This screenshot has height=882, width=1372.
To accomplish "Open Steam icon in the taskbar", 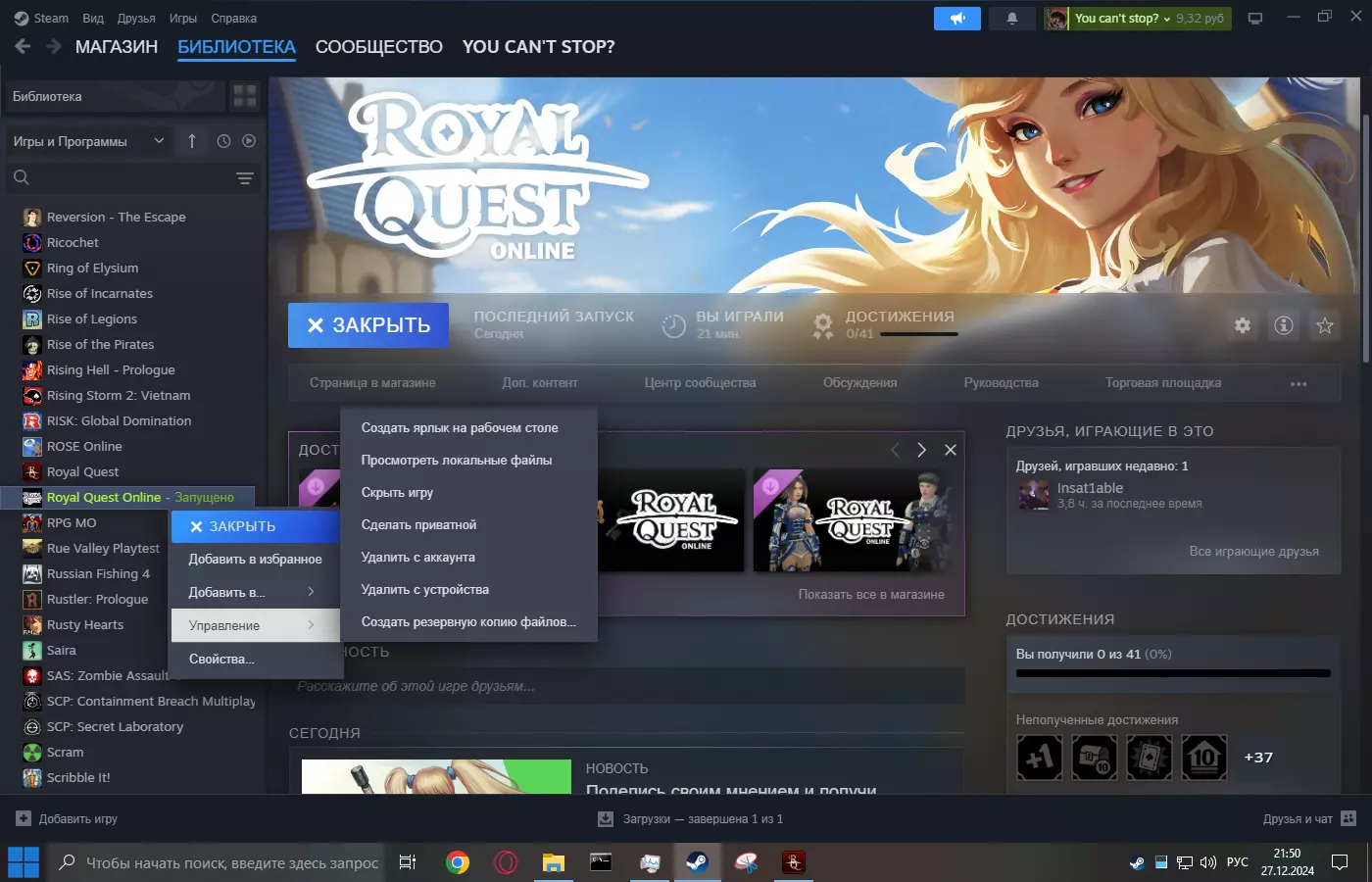I will point(698,862).
